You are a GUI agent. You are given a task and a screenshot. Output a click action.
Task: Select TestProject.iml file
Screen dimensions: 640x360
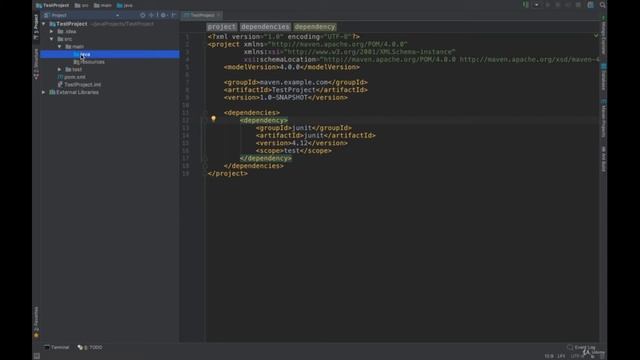tap(79, 84)
